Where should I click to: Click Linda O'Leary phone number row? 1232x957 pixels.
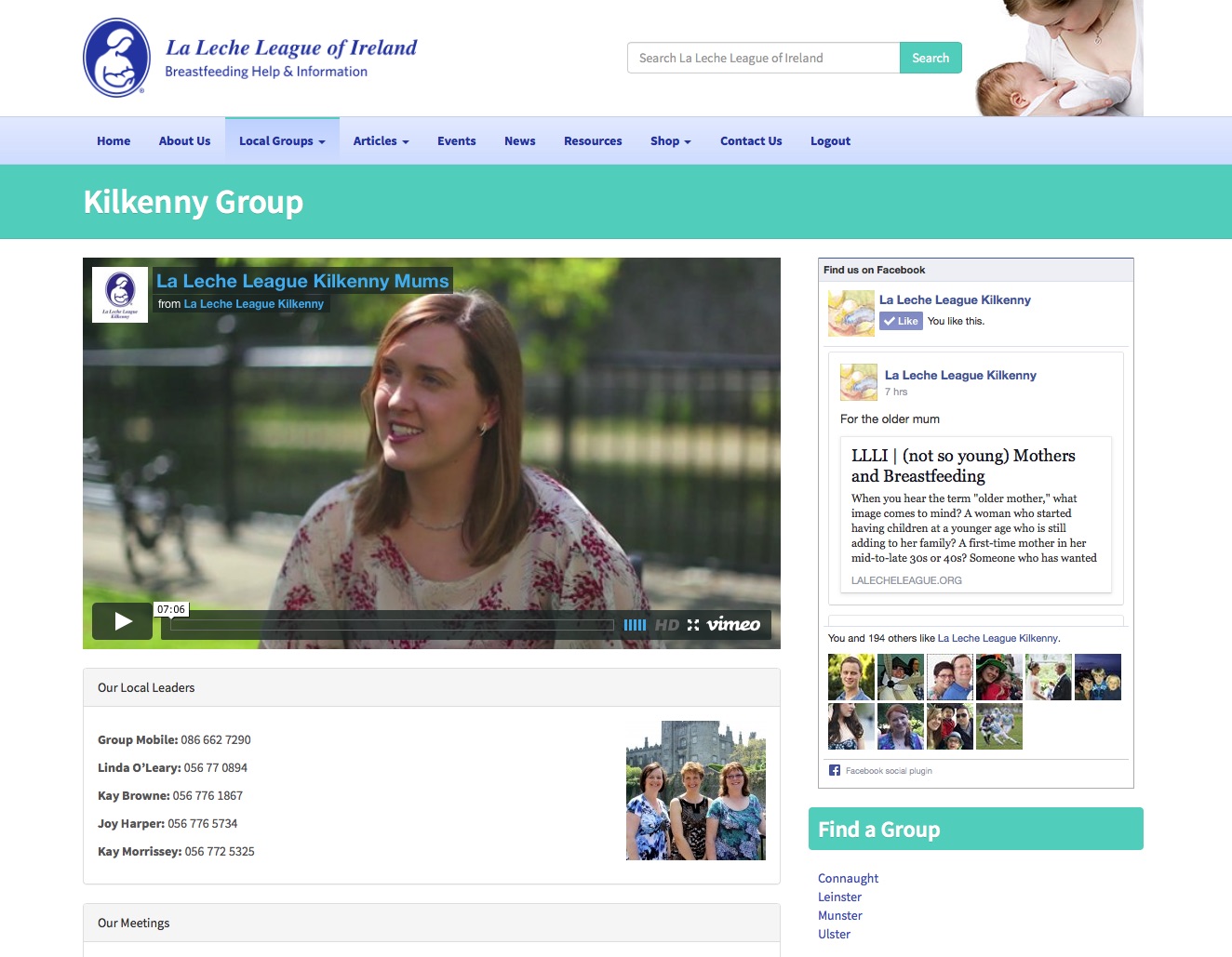click(x=172, y=768)
